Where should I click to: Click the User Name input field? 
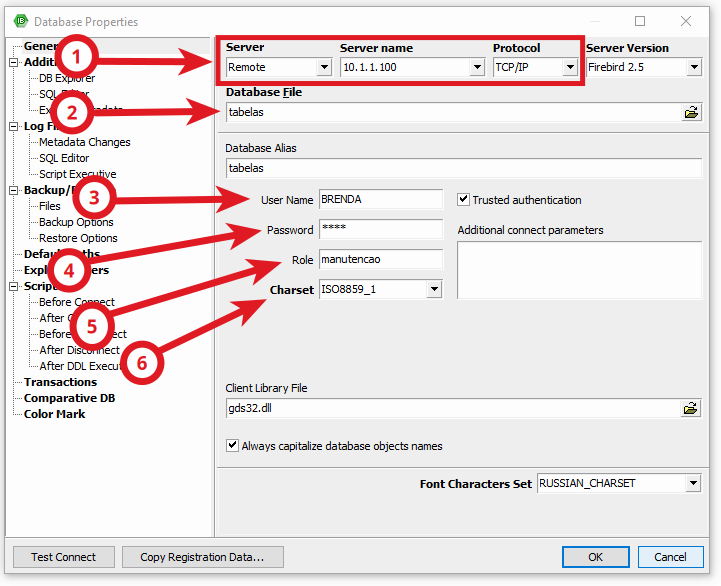(380, 200)
